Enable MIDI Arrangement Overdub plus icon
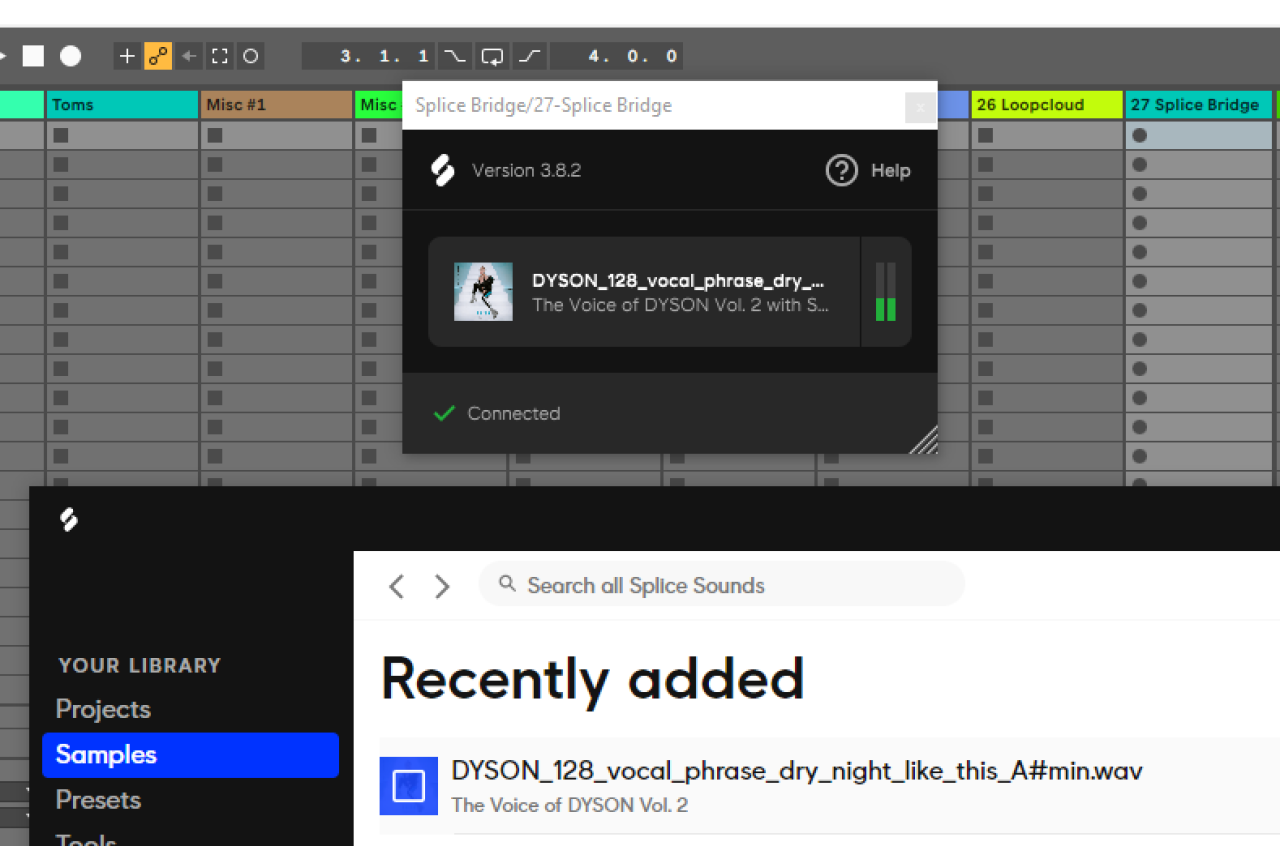This screenshot has height=846, width=1280. point(127,56)
